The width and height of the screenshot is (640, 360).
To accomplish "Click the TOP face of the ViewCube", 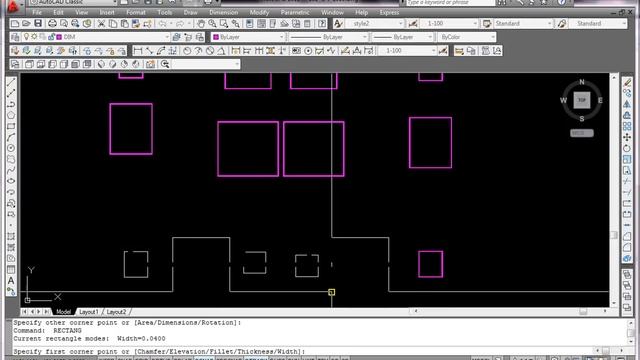I will 582,100.
